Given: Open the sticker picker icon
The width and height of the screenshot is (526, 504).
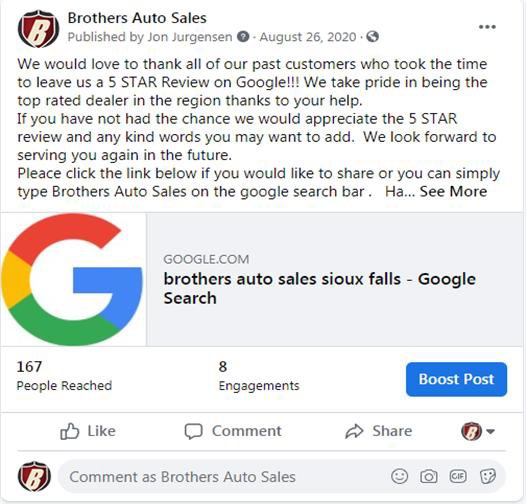Looking at the screenshot, I should (x=487, y=476).
